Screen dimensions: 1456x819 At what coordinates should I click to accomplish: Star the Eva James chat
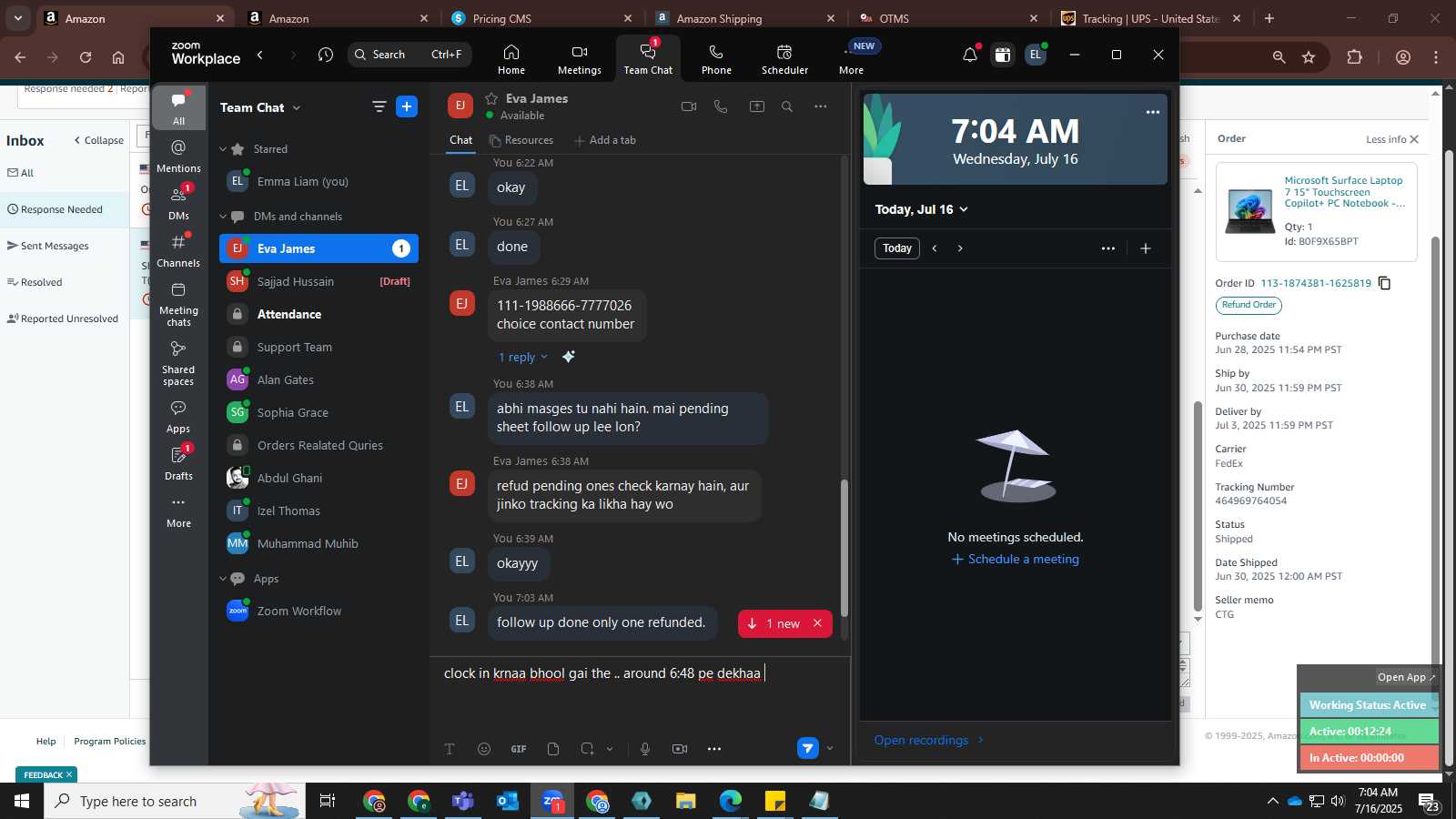click(x=491, y=98)
